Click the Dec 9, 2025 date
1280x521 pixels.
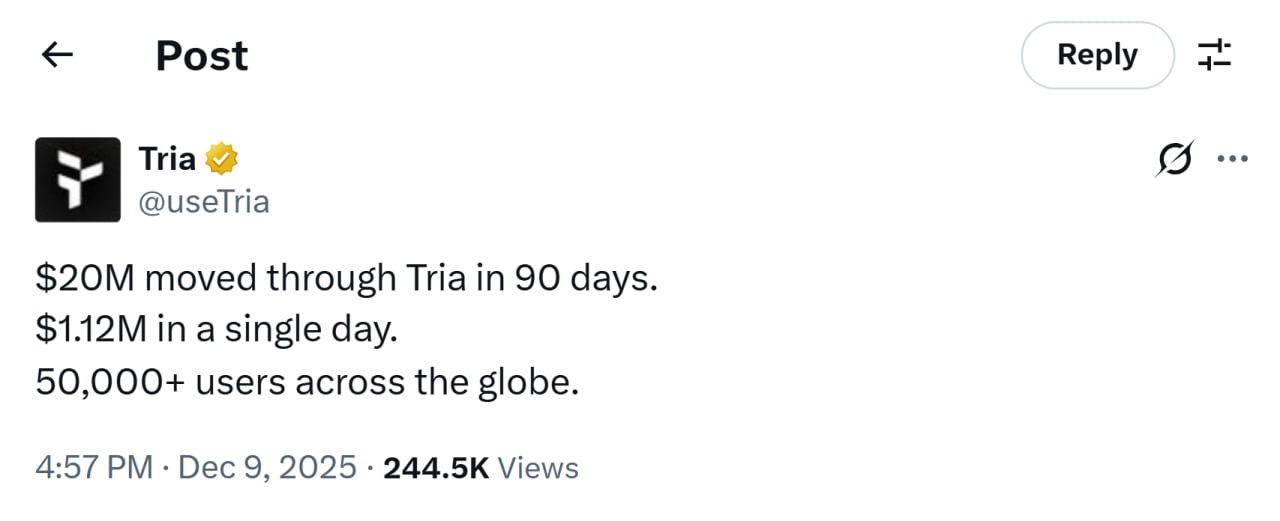(267, 467)
